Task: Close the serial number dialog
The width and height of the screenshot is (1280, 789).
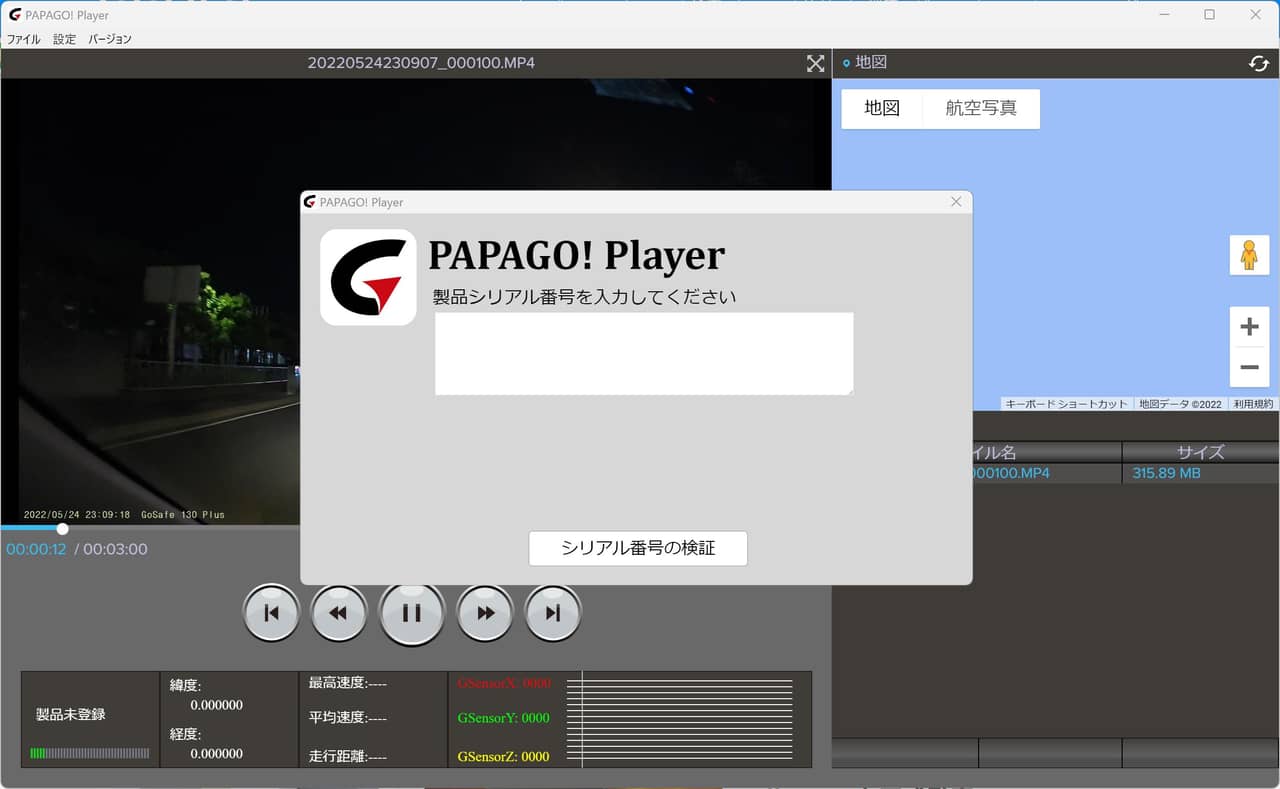Action: pyautogui.click(x=956, y=202)
